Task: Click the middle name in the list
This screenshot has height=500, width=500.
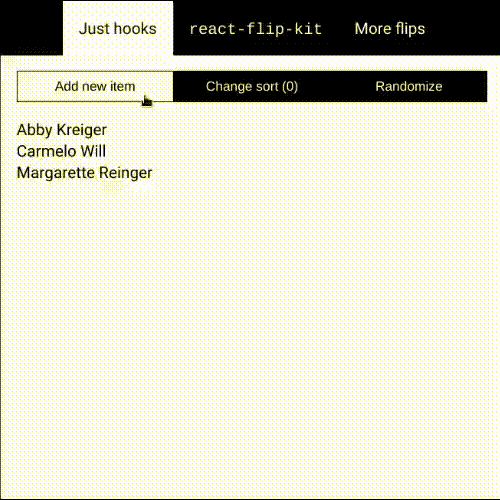Action: click(61, 151)
